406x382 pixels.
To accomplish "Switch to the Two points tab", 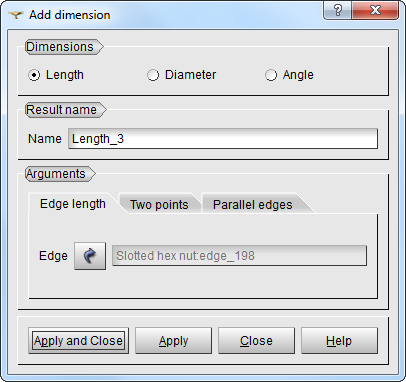I will click(x=159, y=204).
